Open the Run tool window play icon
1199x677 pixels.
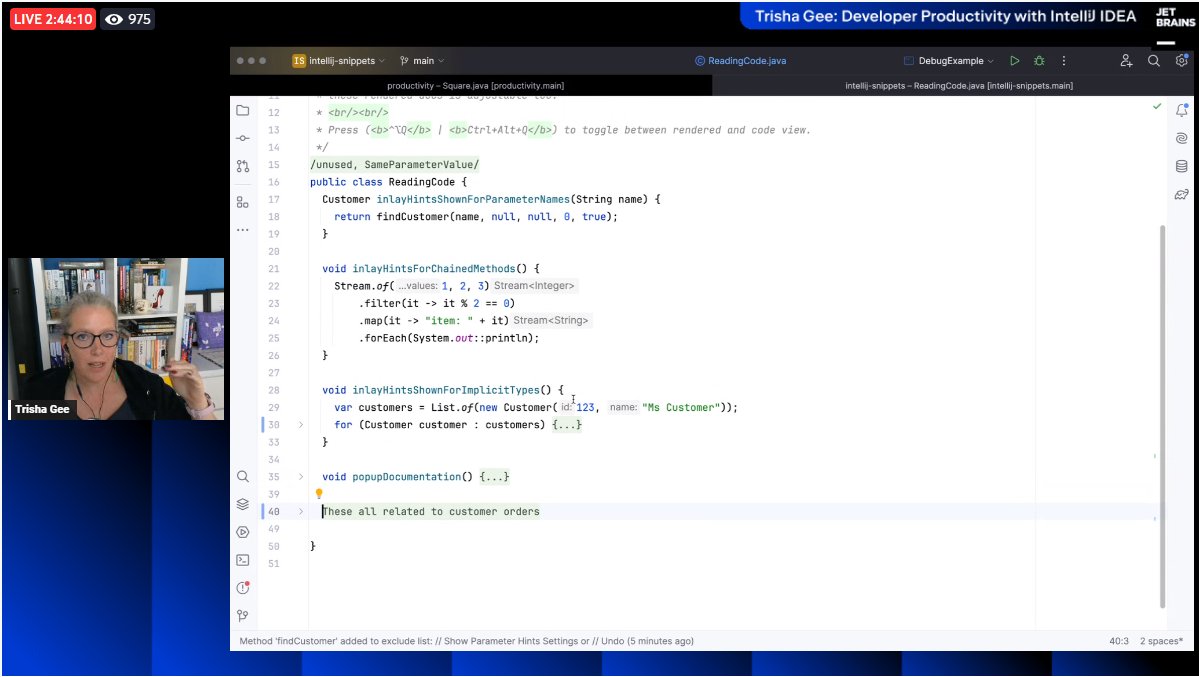click(x=242, y=531)
